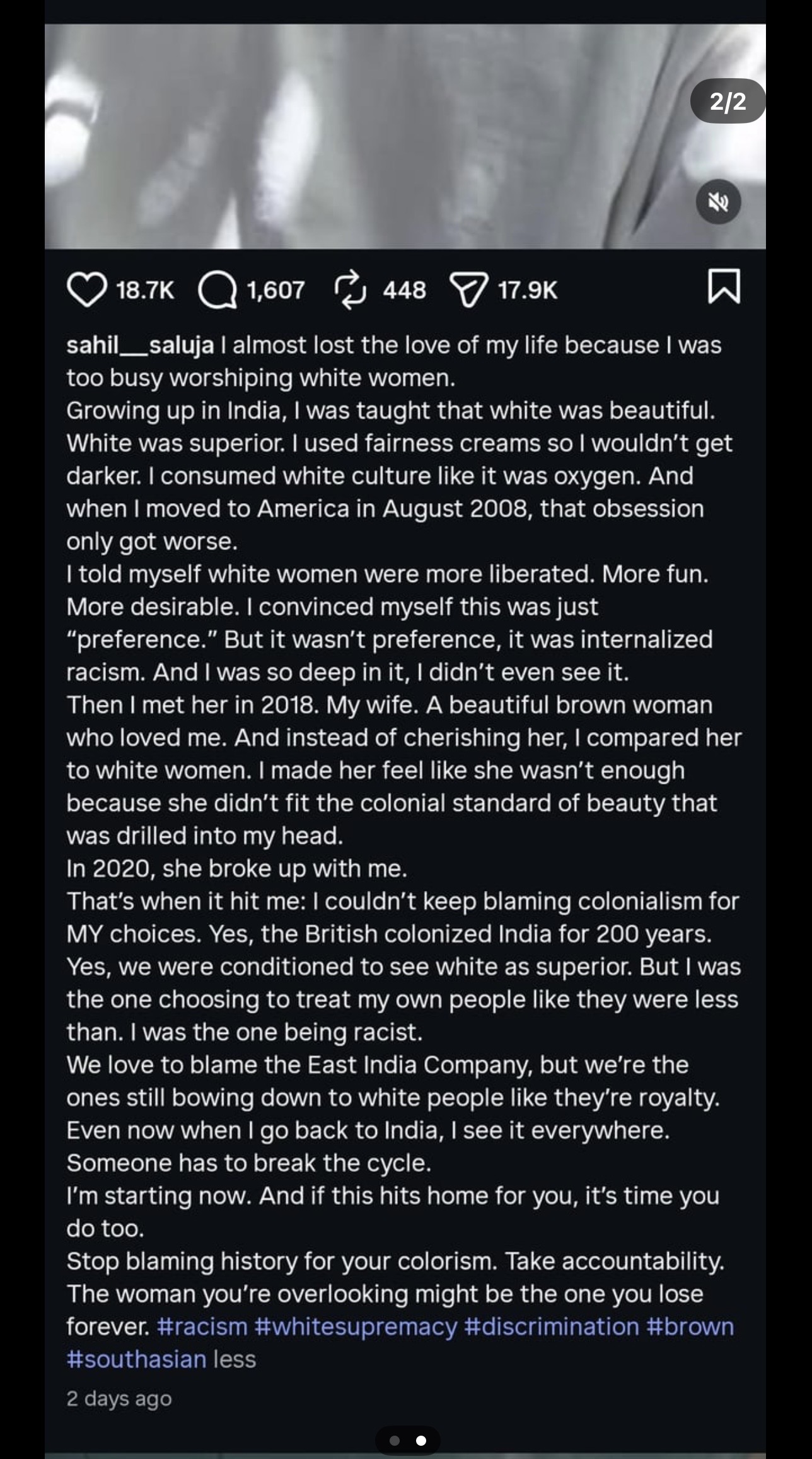812x1459 pixels.
Task: Save post with bookmark icon
Action: pos(724,287)
